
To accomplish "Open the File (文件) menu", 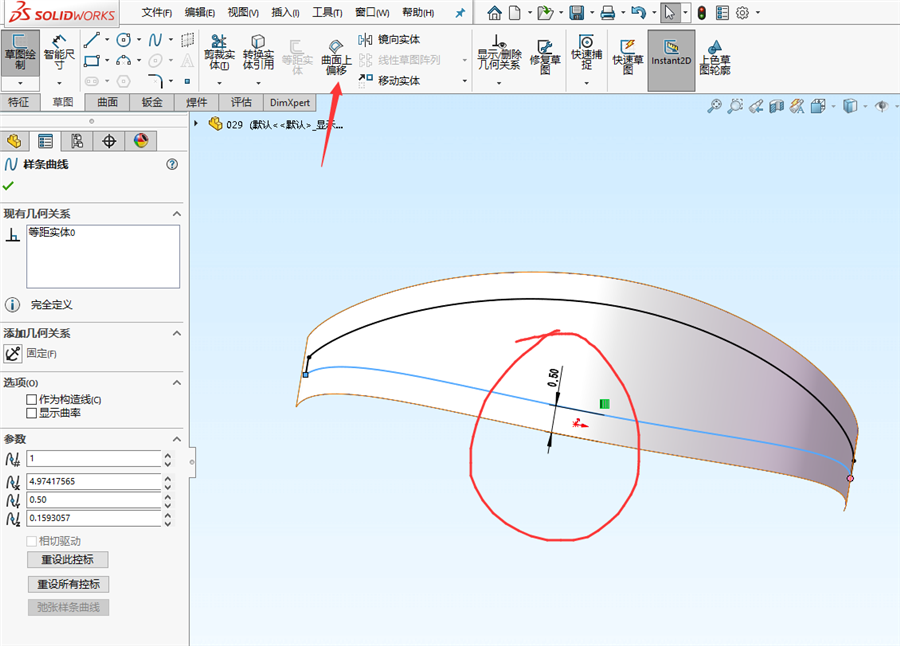I will [157, 13].
